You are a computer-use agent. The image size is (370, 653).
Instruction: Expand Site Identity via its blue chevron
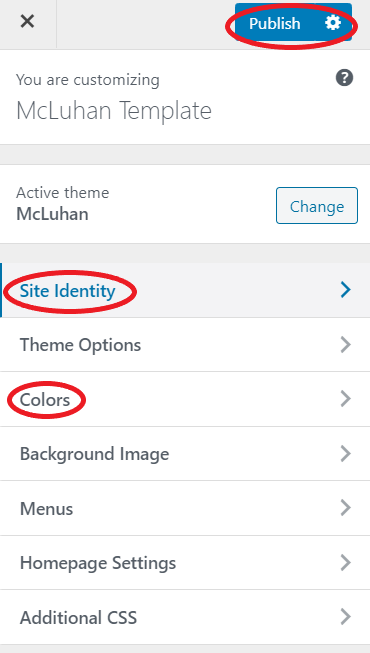tap(345, 290)
